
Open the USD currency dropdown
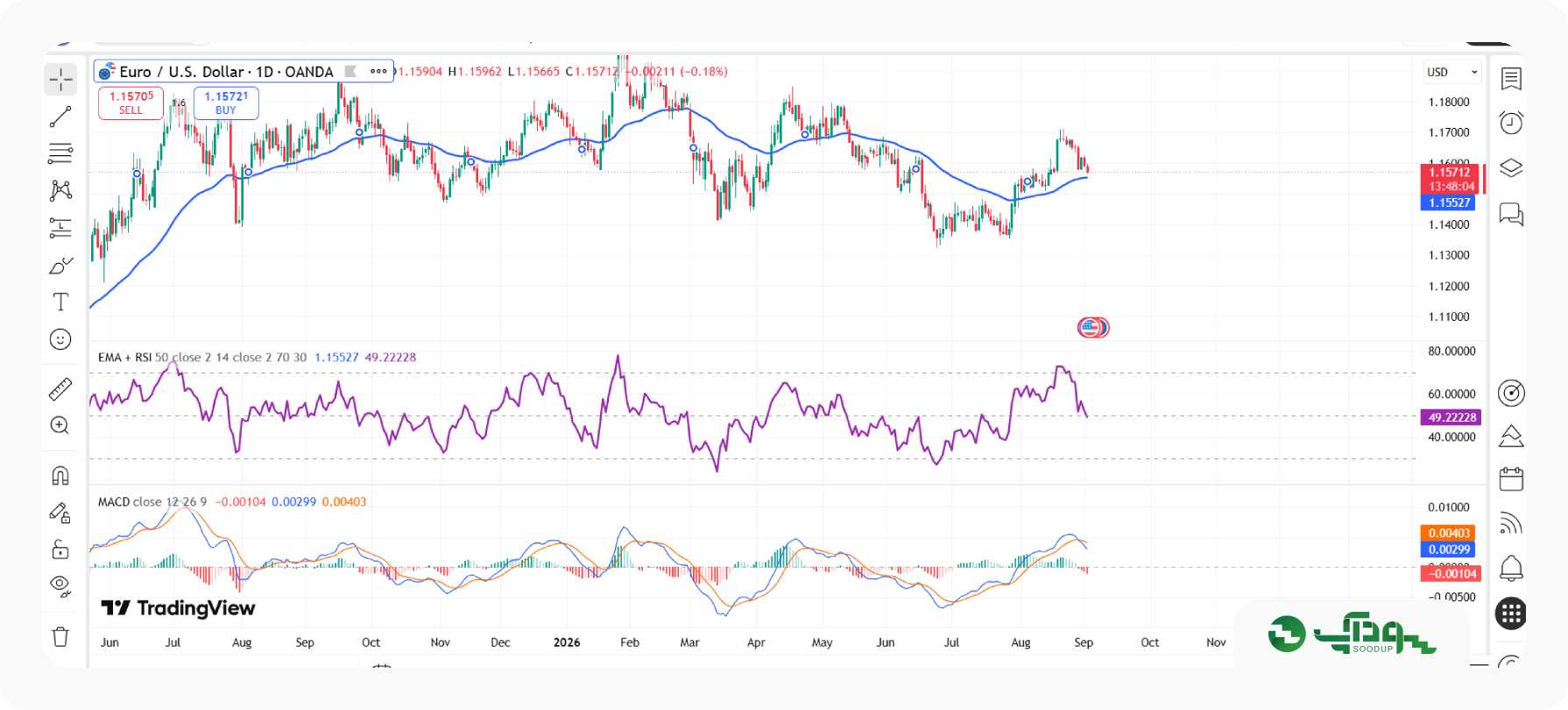tap(1451, 72)
